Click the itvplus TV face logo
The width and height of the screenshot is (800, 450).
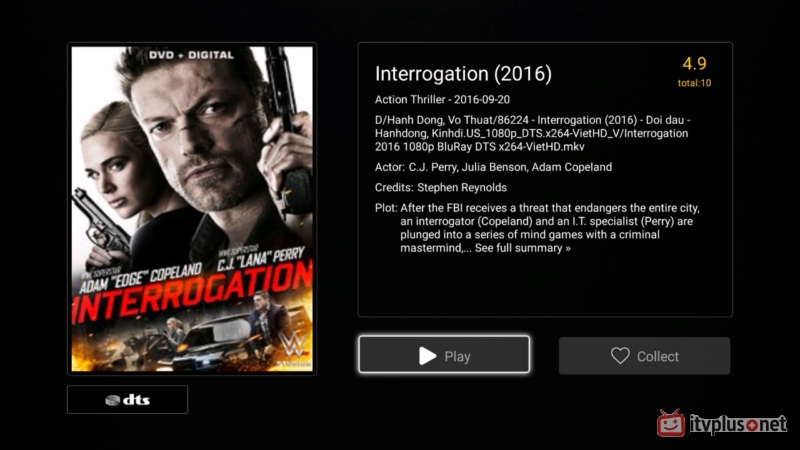click(671, 423)
